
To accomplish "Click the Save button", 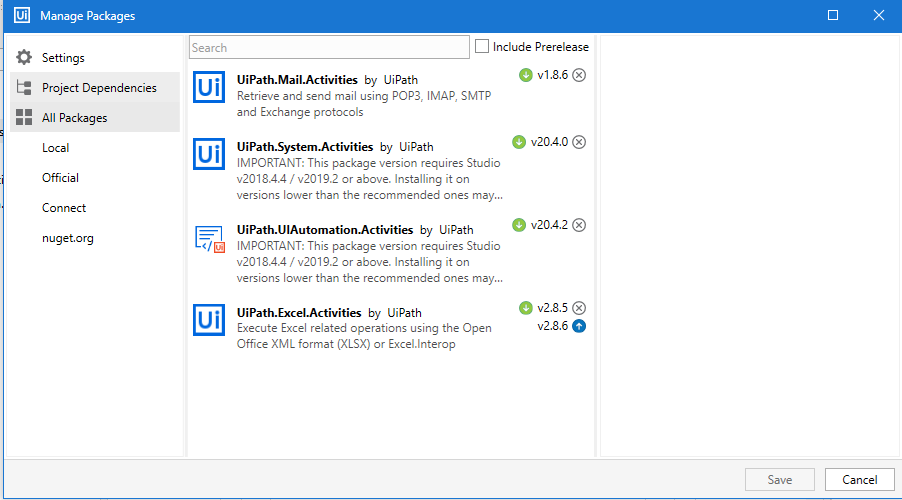I will tap(779, 479).
